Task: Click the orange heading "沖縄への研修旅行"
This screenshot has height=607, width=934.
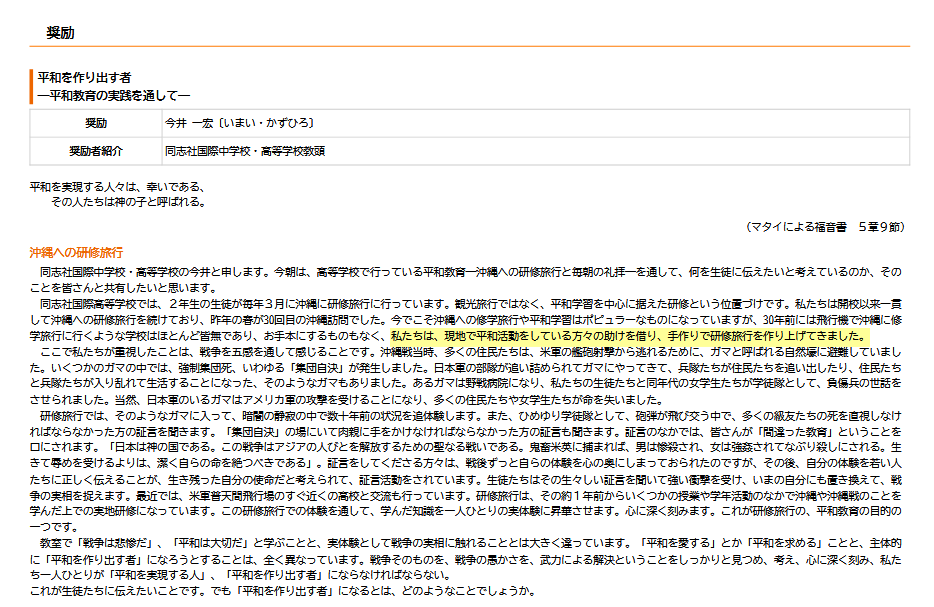Action: [76, 252]
